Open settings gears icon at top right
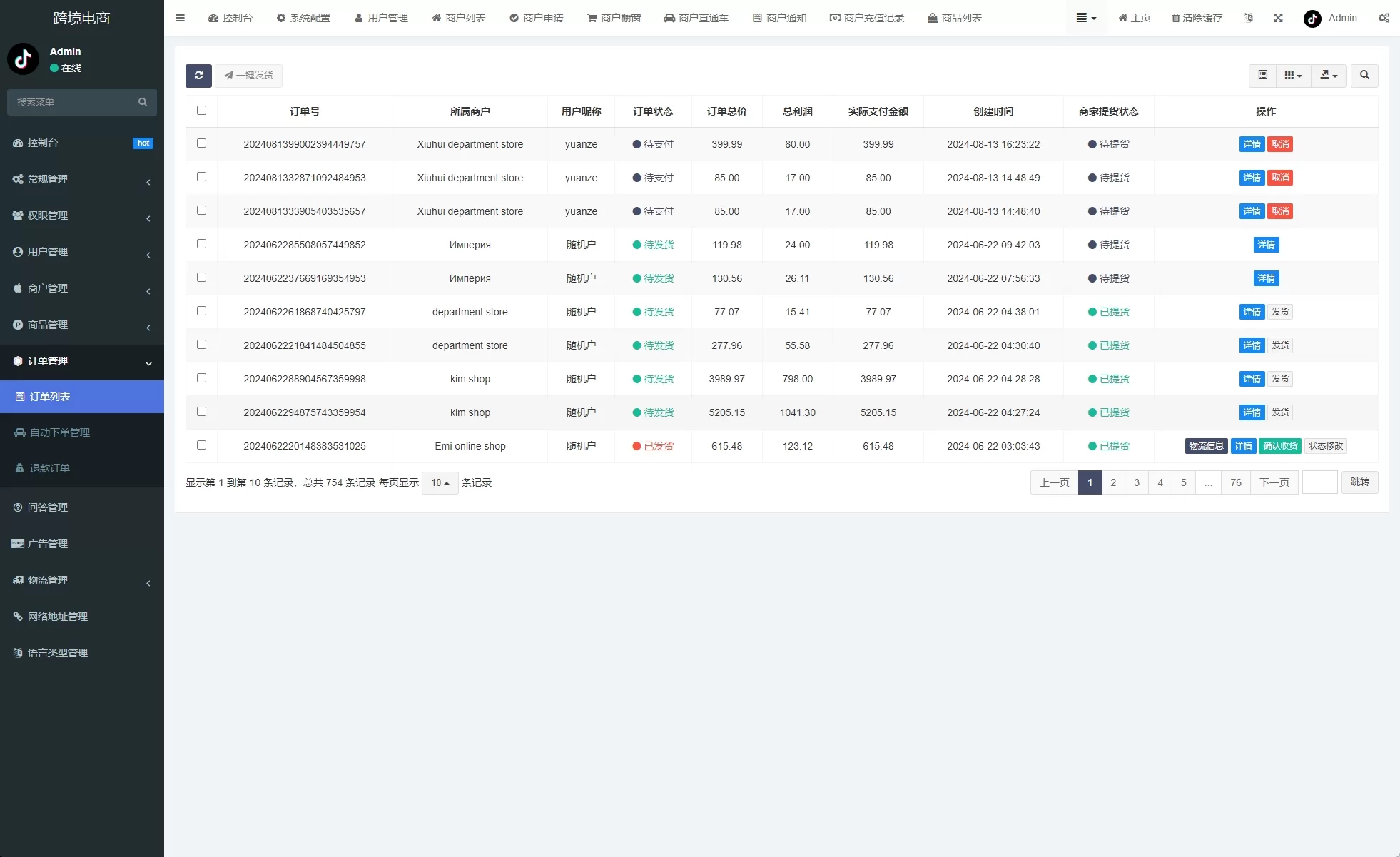Screen dimensions: 1400x857 (x=1384, y=18)
